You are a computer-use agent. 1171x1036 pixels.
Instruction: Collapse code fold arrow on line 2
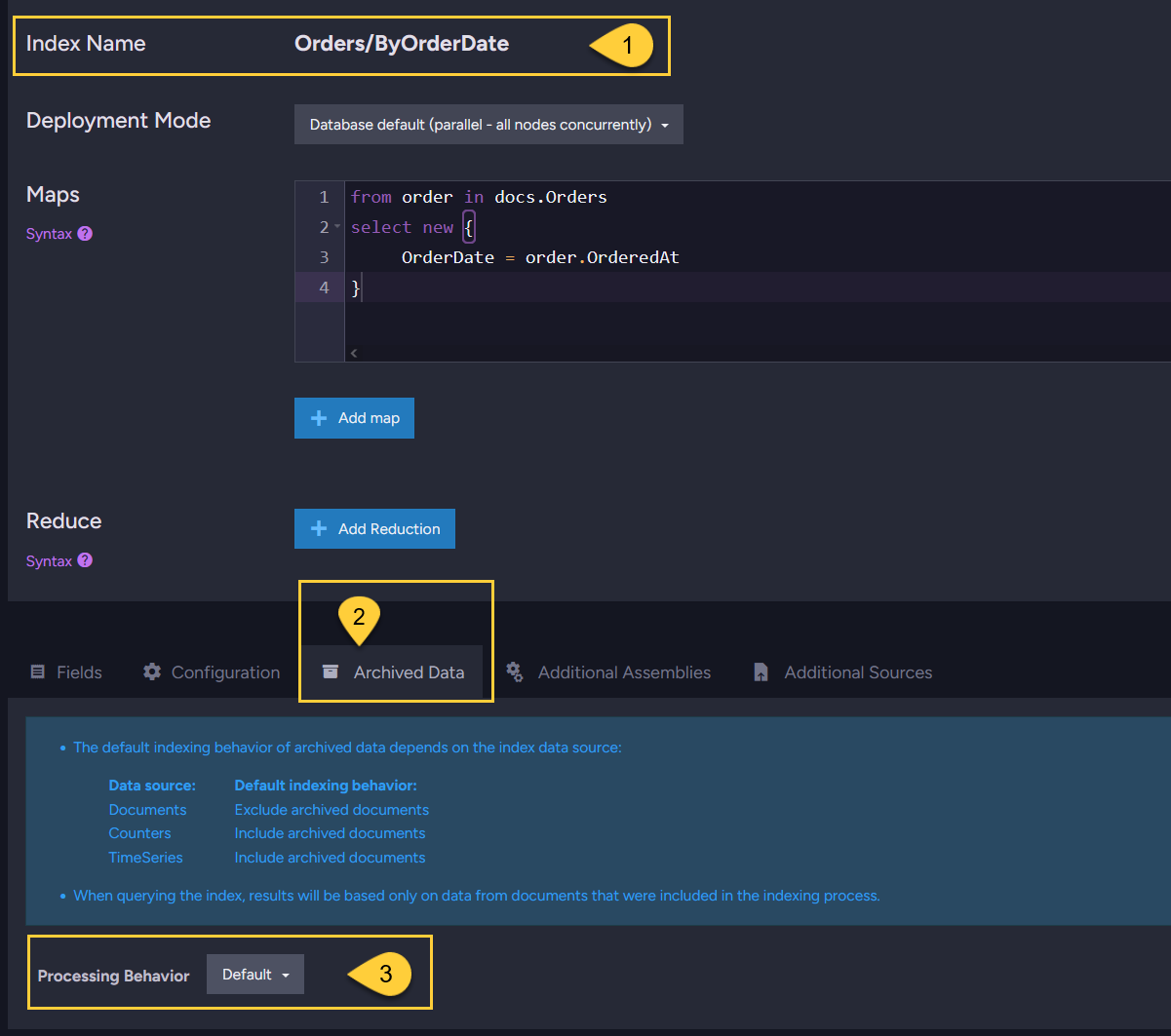337,227
